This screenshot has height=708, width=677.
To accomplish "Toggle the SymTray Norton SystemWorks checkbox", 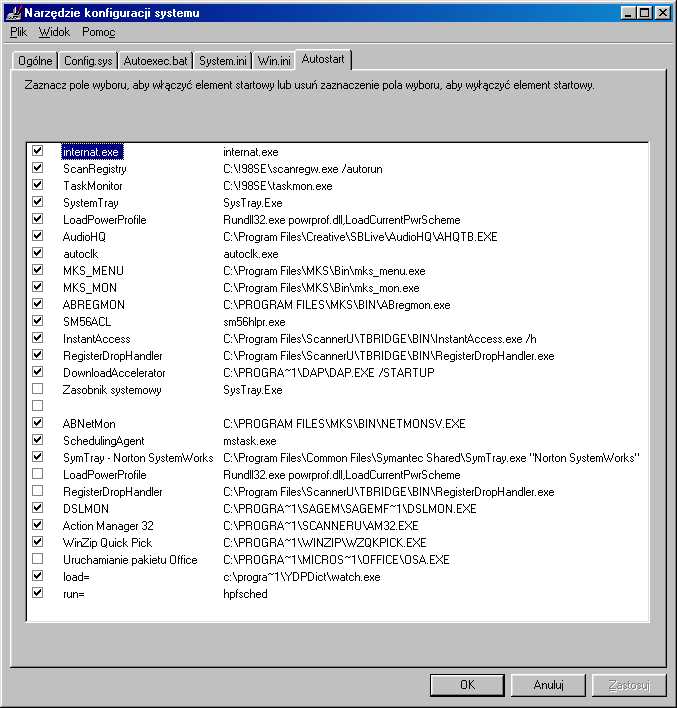I will pyautogui.click(x=38, y=456).
